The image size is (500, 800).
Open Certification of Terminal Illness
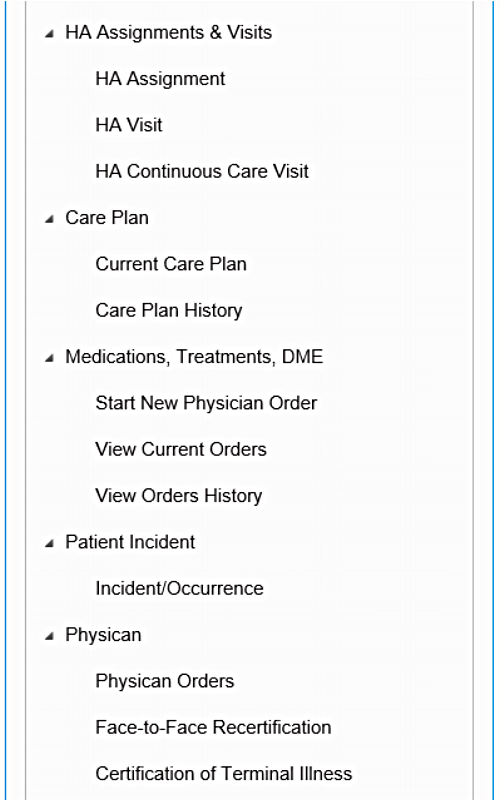tap(223, 773)
